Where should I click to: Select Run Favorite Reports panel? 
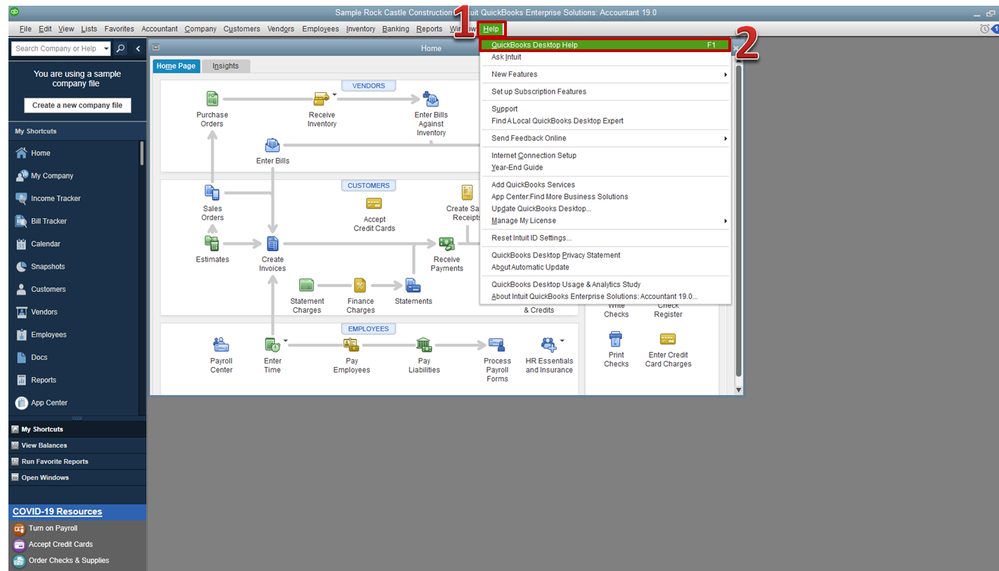(78, 461)
